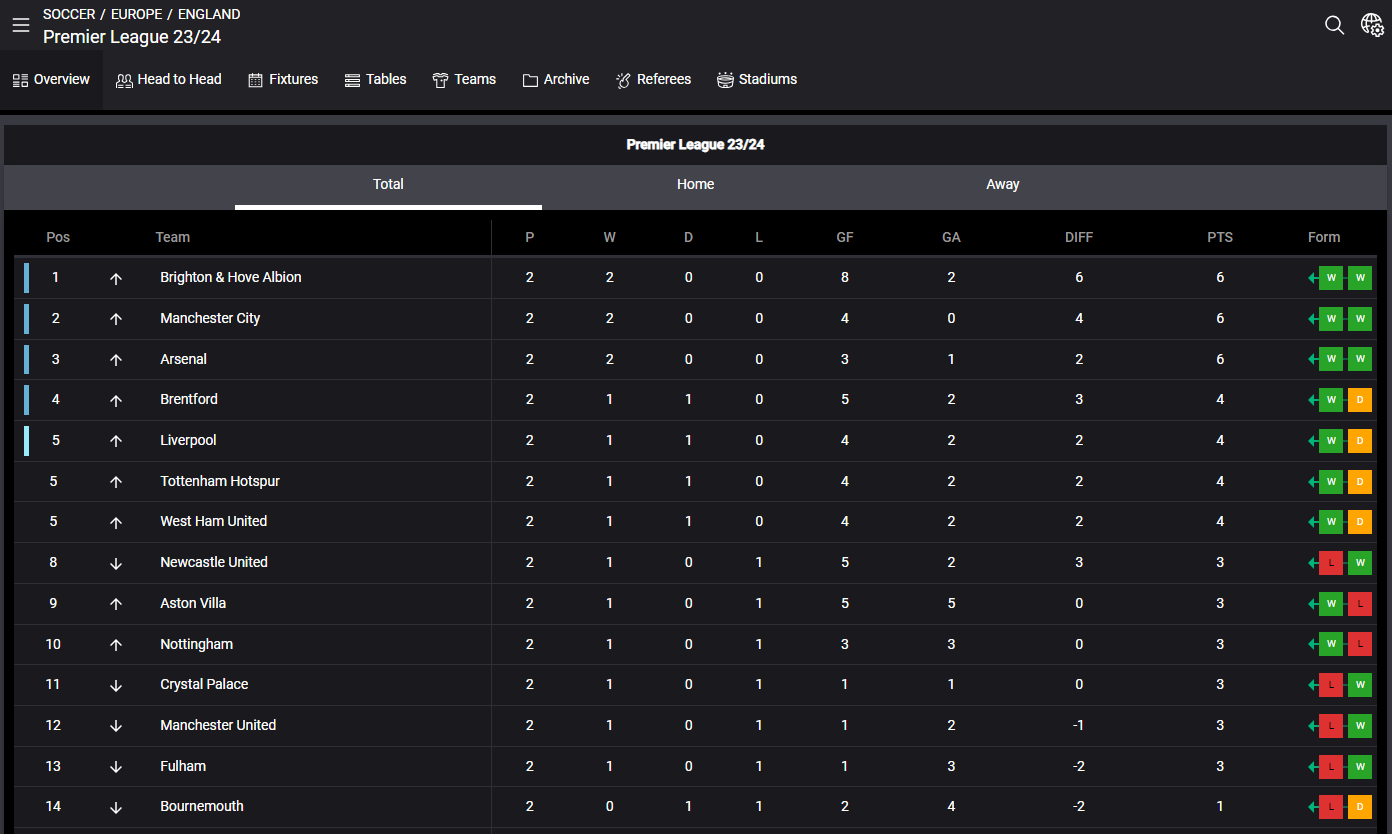
Task: Open Manchester City team page
Action: pyautogui.click(x=210, y=318)
